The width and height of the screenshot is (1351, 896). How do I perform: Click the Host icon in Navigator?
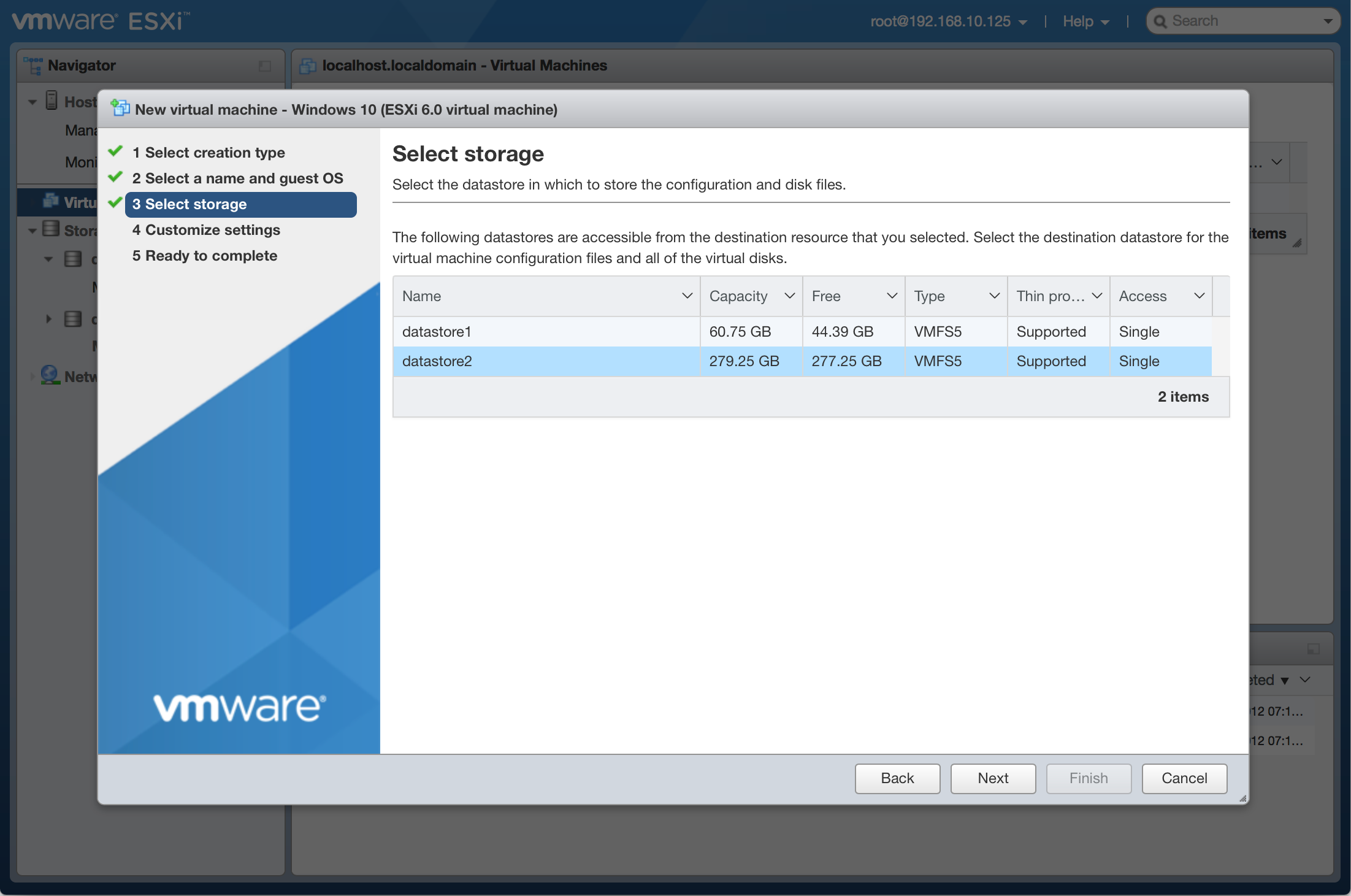point(52,101)
